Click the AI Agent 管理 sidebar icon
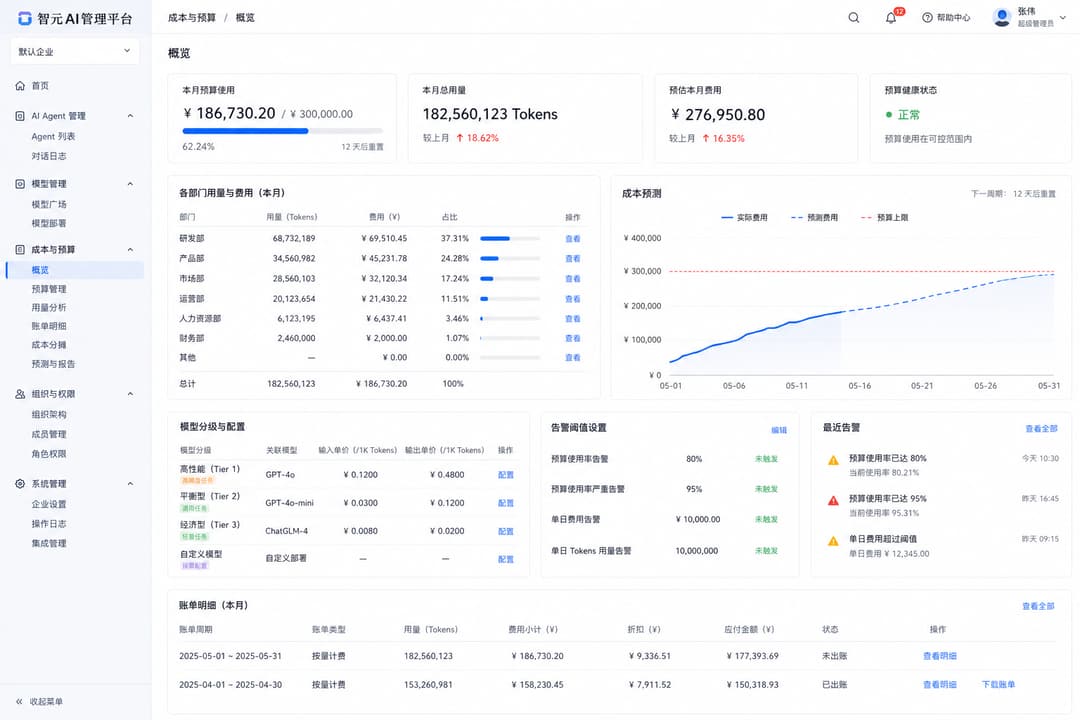This screenshot has height=720, width=1080. coord(20,116)
